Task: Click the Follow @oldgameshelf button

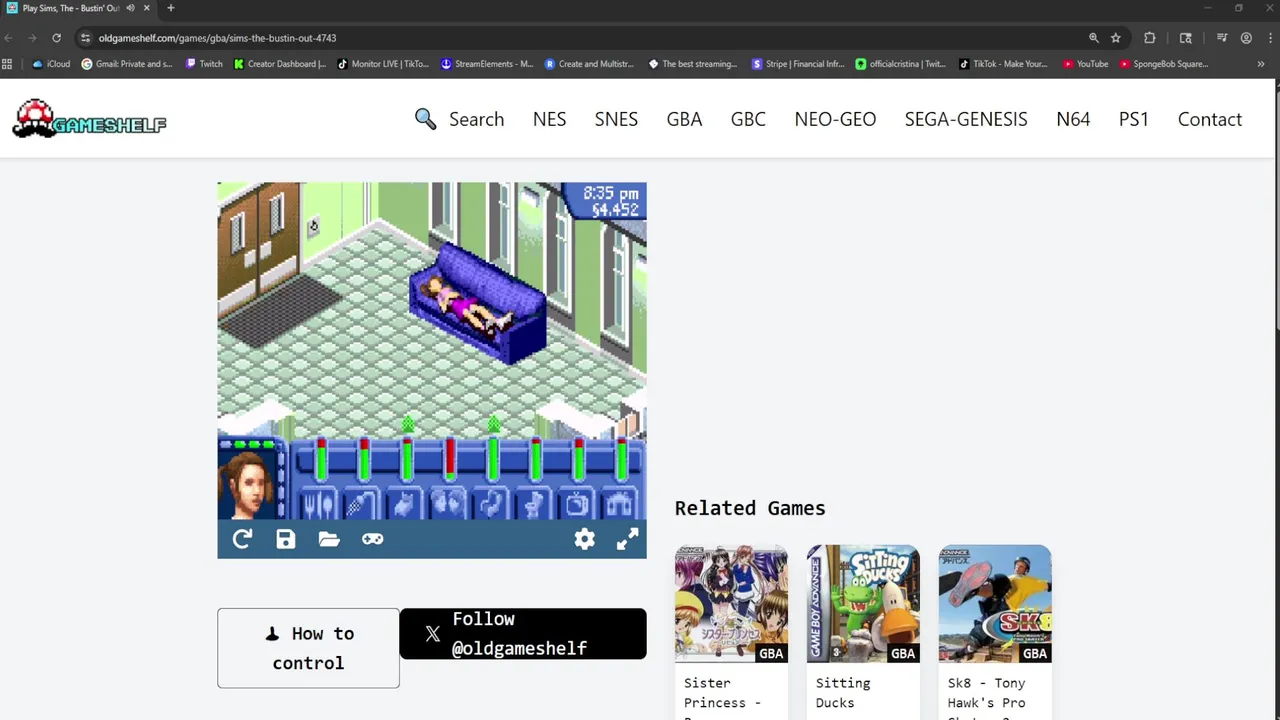Action: pyautogui.click(x=523, y=634)
